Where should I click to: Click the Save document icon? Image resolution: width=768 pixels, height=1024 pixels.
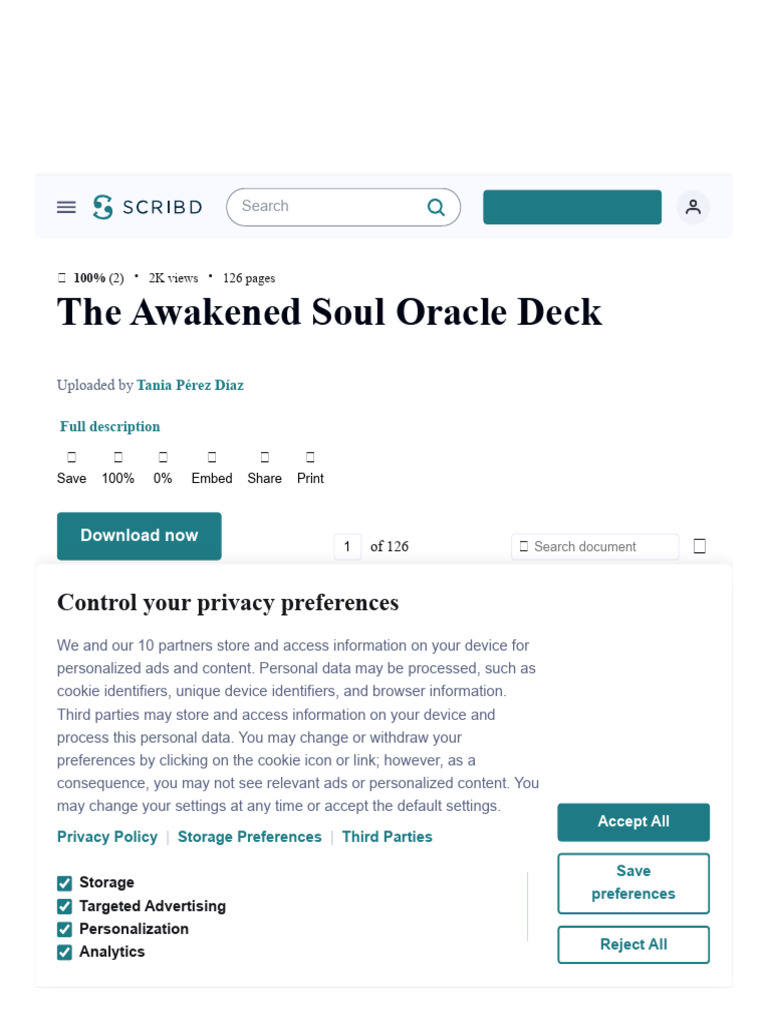(x=72, y=457)
